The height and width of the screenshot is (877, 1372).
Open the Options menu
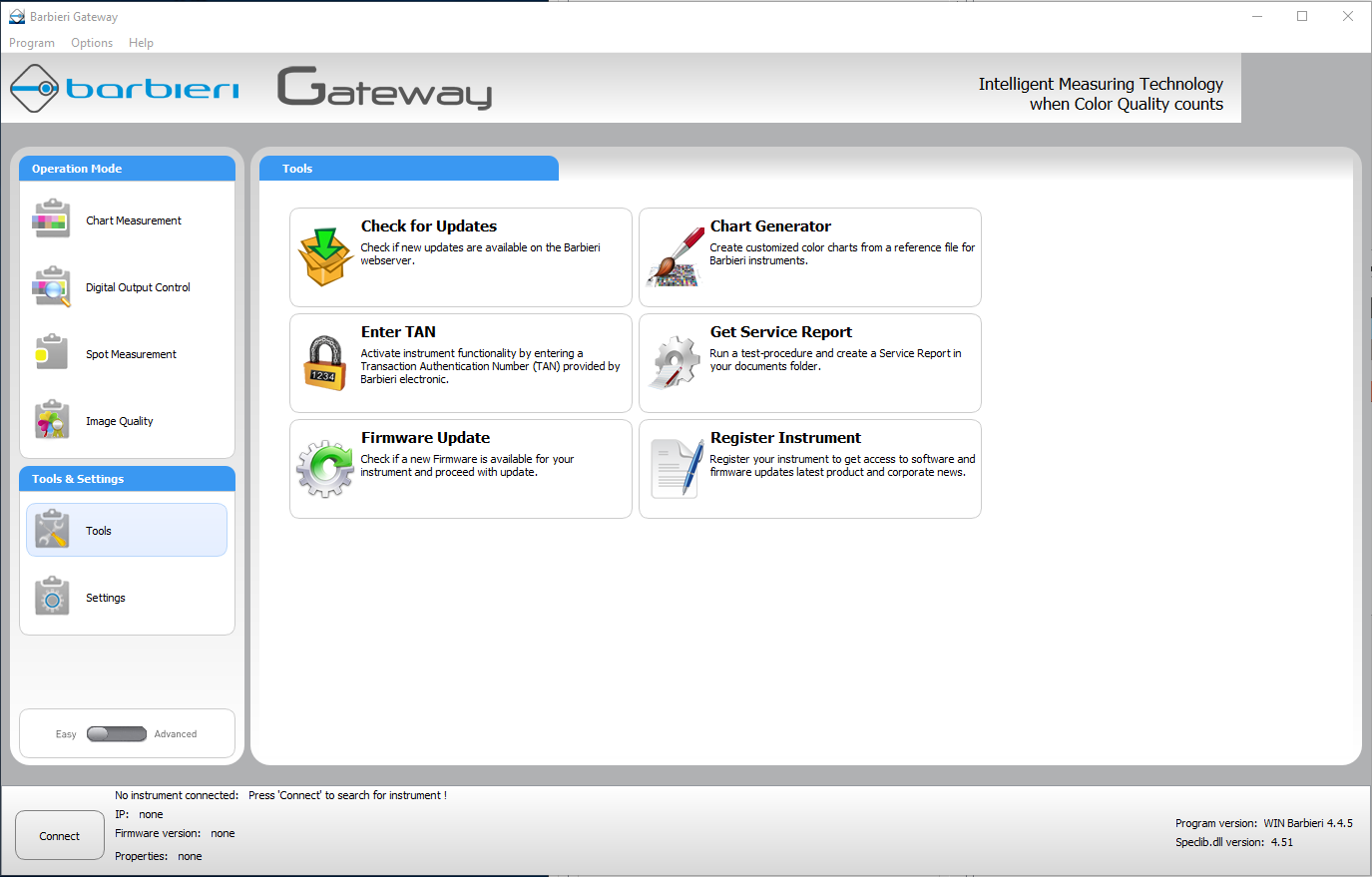point(92,43)
